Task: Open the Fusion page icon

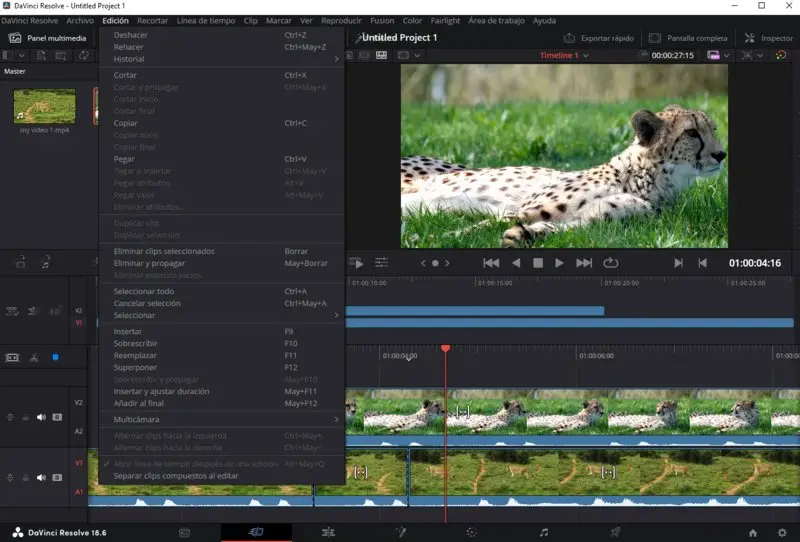Action: [401, 532]
